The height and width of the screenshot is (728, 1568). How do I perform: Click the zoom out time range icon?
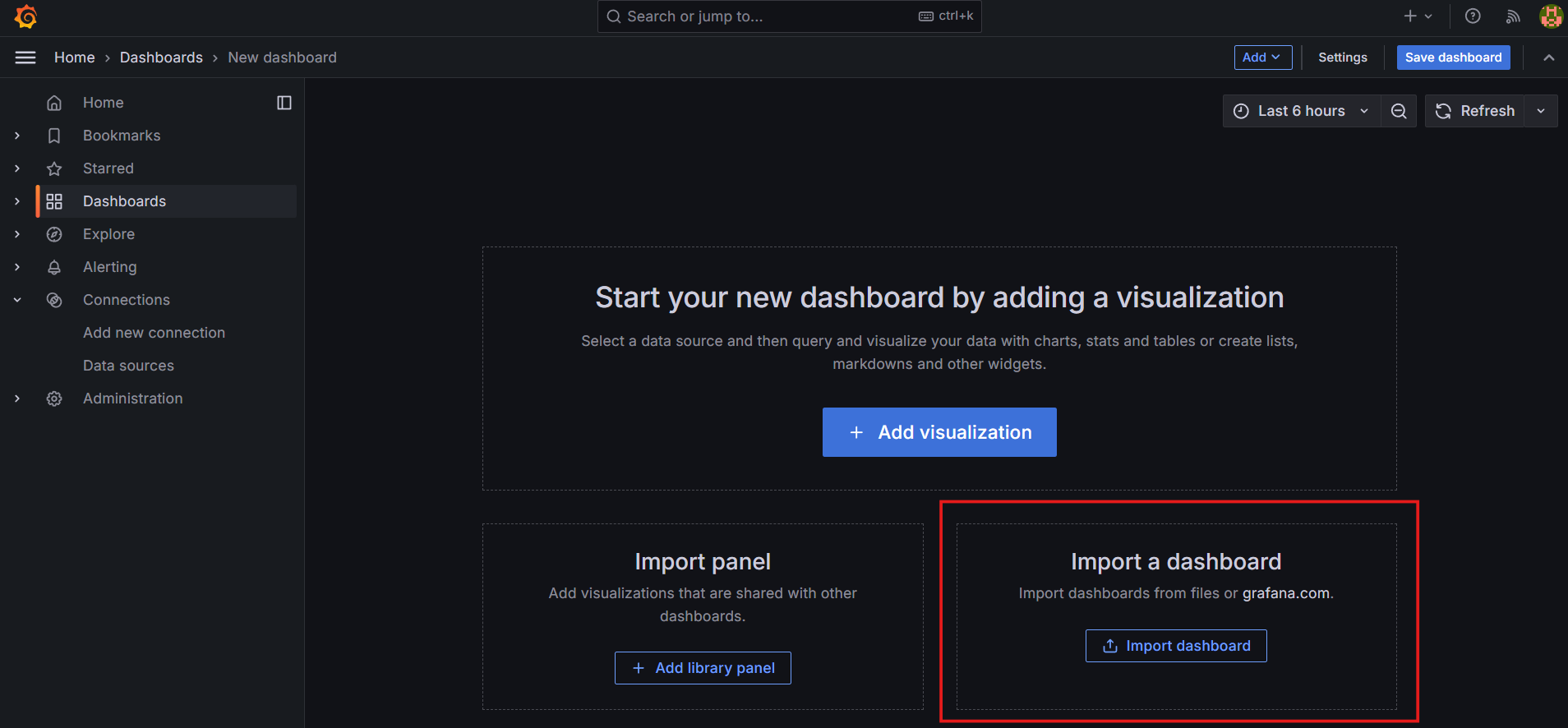tap(1399, 111)
